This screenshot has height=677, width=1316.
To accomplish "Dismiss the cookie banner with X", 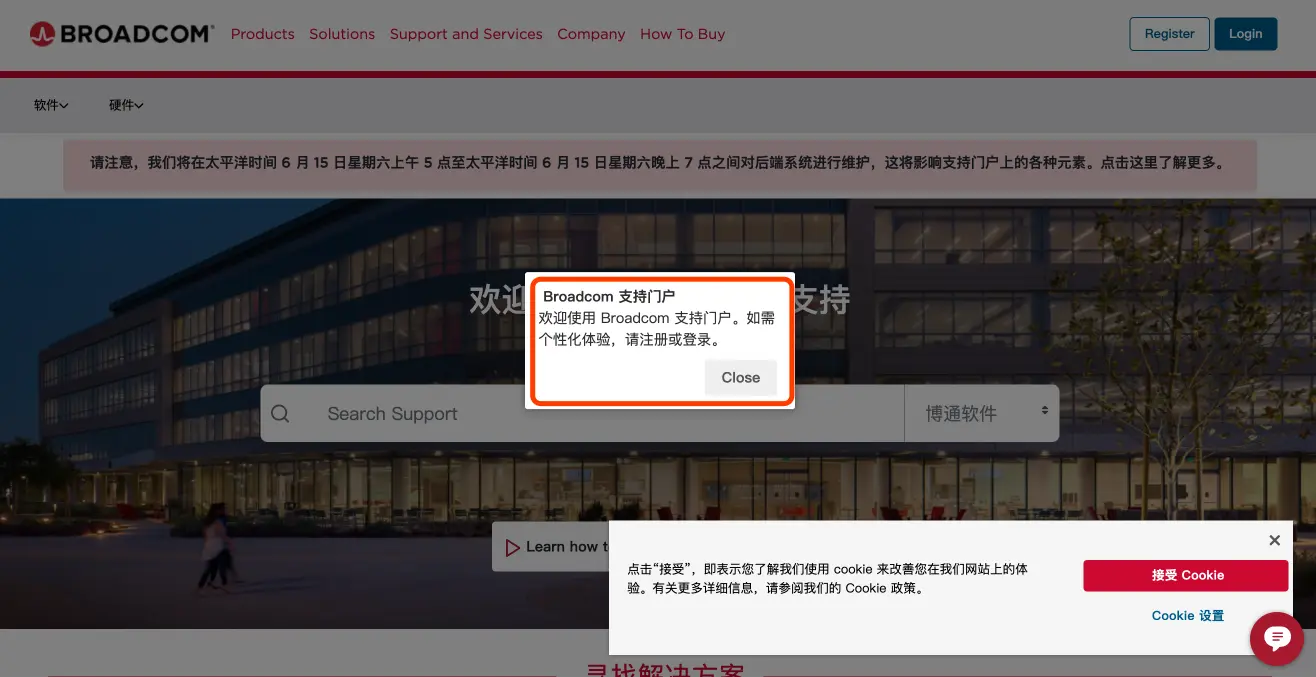I will click(1274, 540).
